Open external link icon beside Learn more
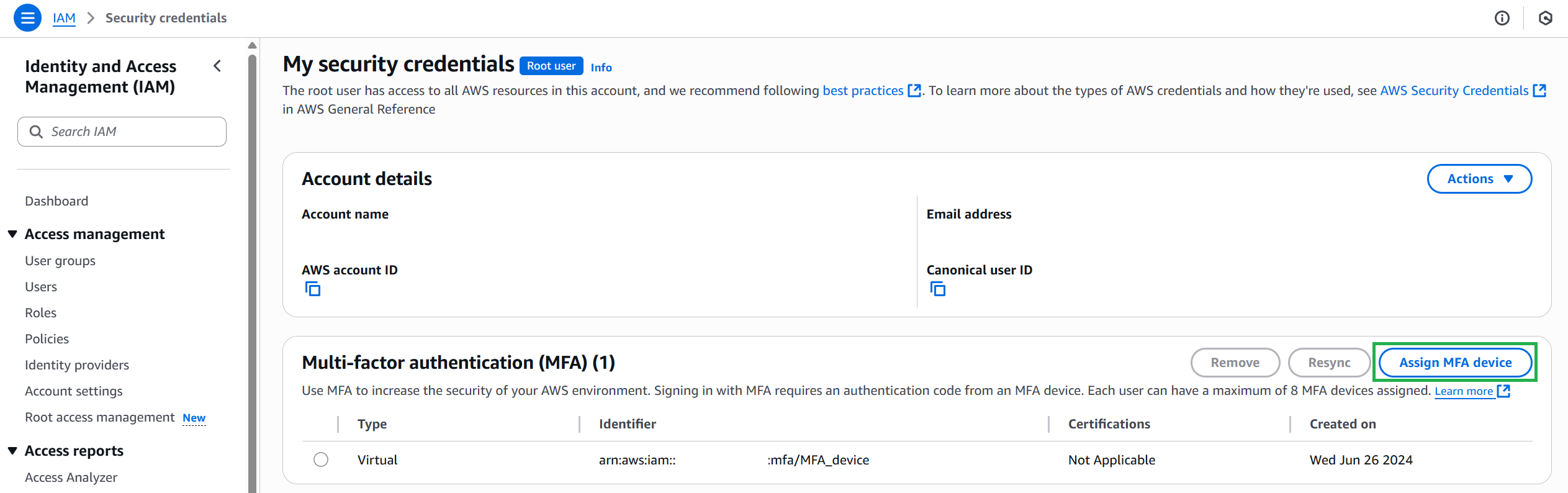 click(x=1503, y=391)
